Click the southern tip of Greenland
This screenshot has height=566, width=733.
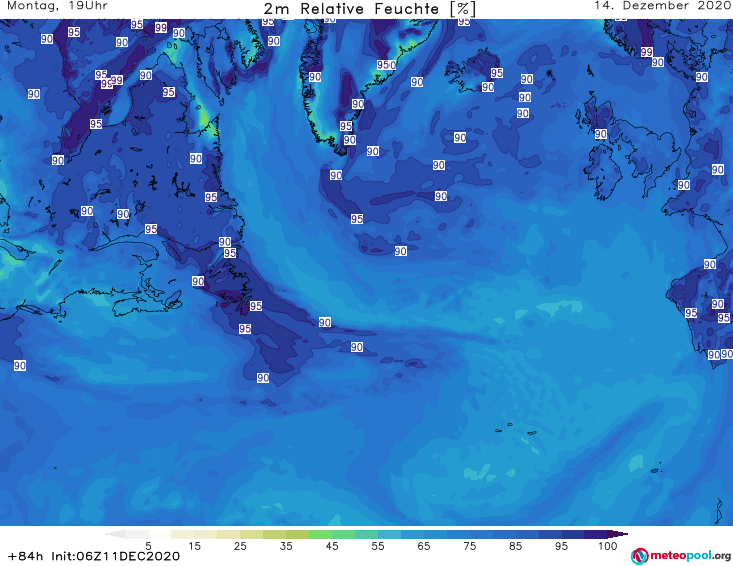point(340,150)
